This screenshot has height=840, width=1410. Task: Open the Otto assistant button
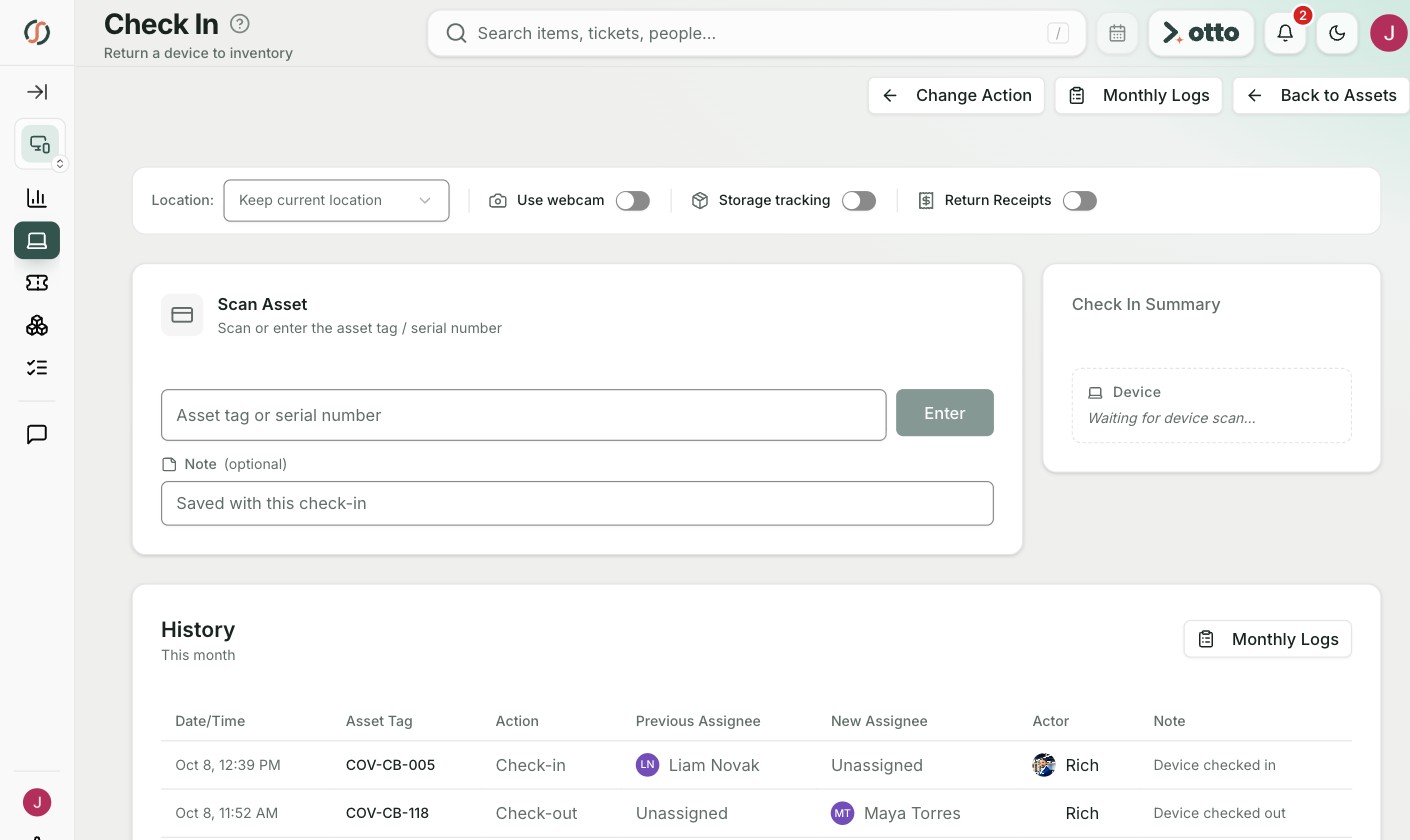click(x=1201, y=33)
